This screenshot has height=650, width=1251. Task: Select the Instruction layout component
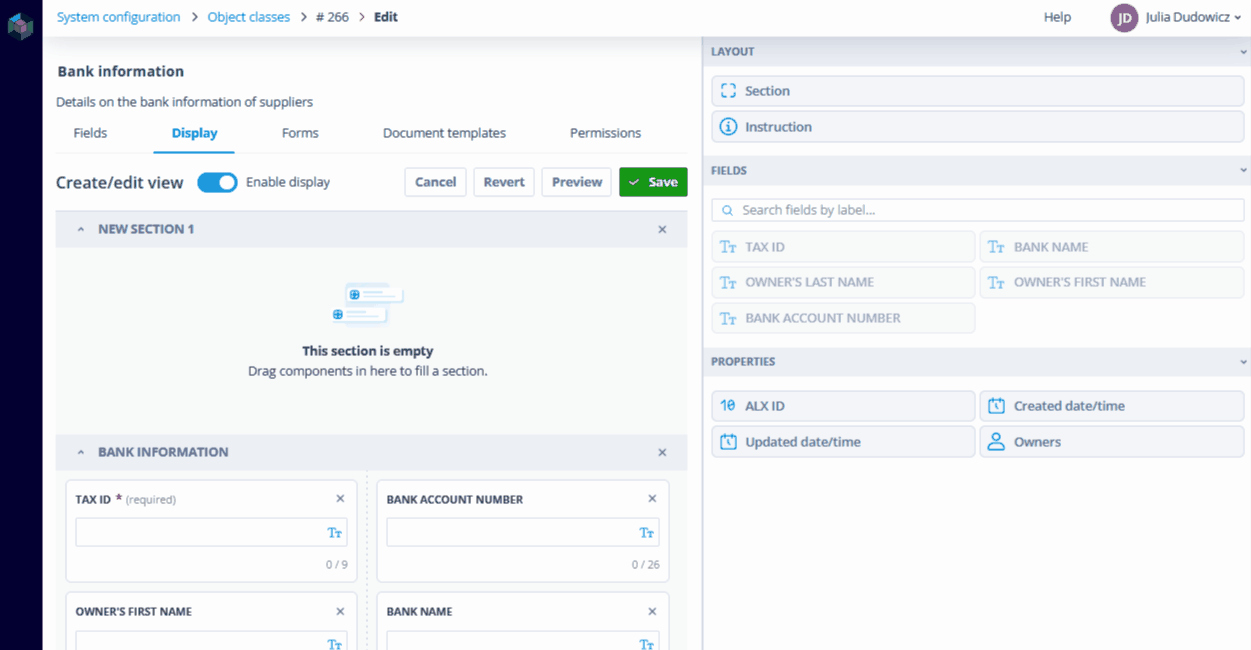[x=978, y=127]
